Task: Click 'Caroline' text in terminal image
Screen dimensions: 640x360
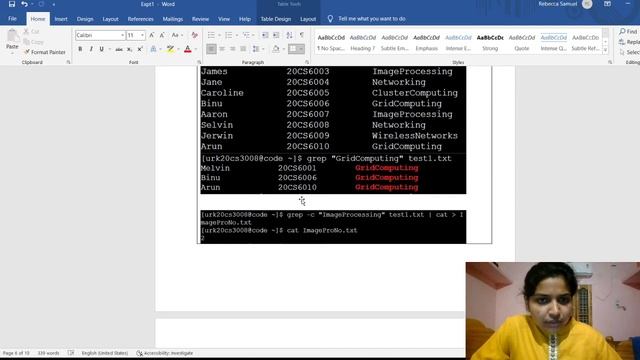Action: coord(222,93)
